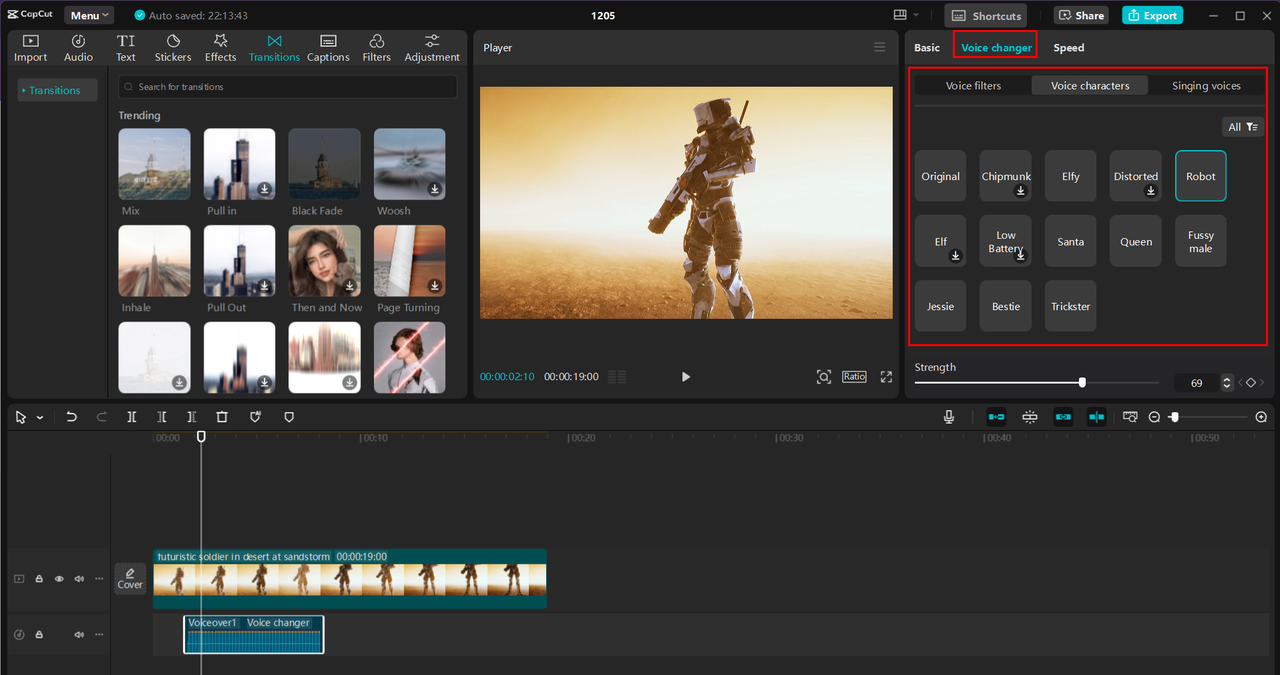
Task: Click the redo arrow in timeline toolbar
Action: tap(101, 417)
